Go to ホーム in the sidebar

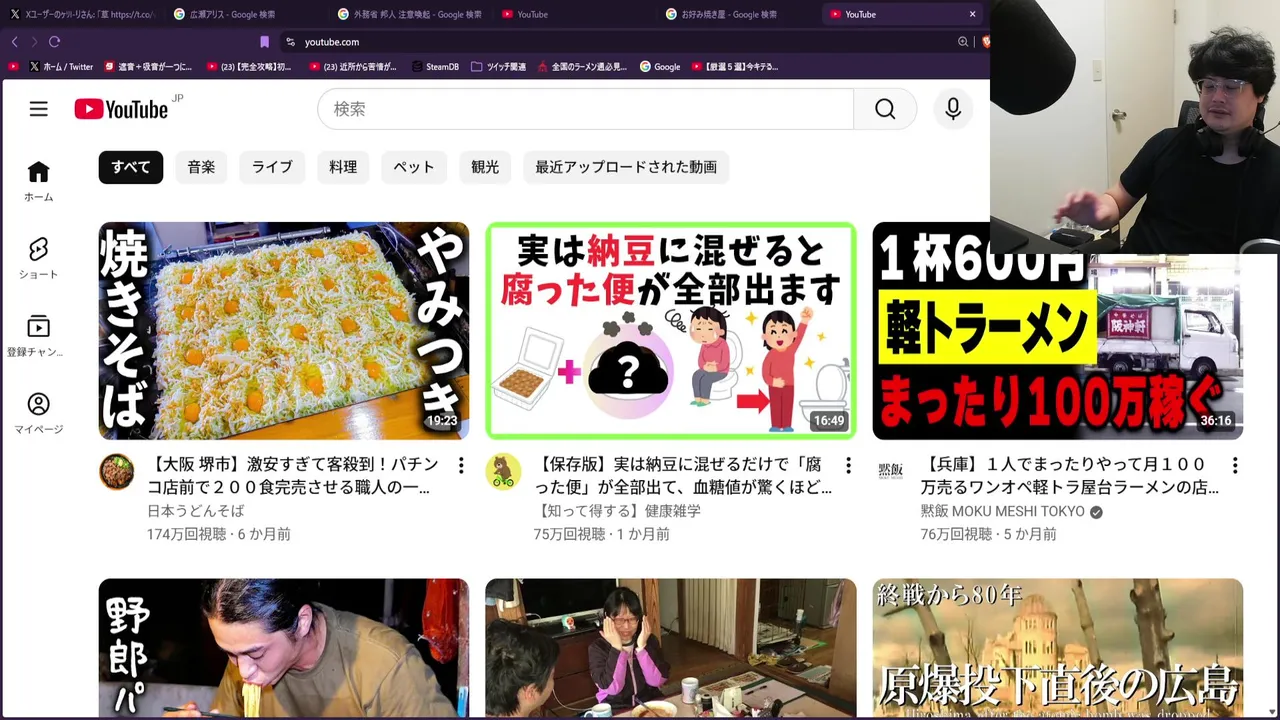click(x=38, y=182)
